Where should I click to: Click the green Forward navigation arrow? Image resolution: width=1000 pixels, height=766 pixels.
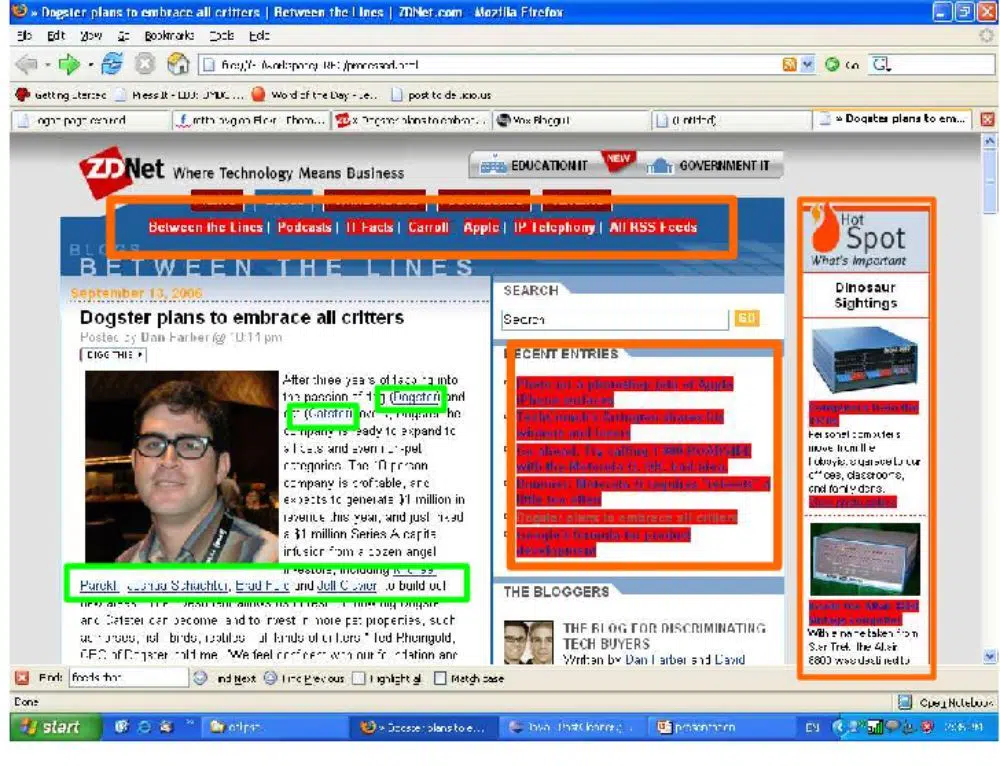pos(69,64)
